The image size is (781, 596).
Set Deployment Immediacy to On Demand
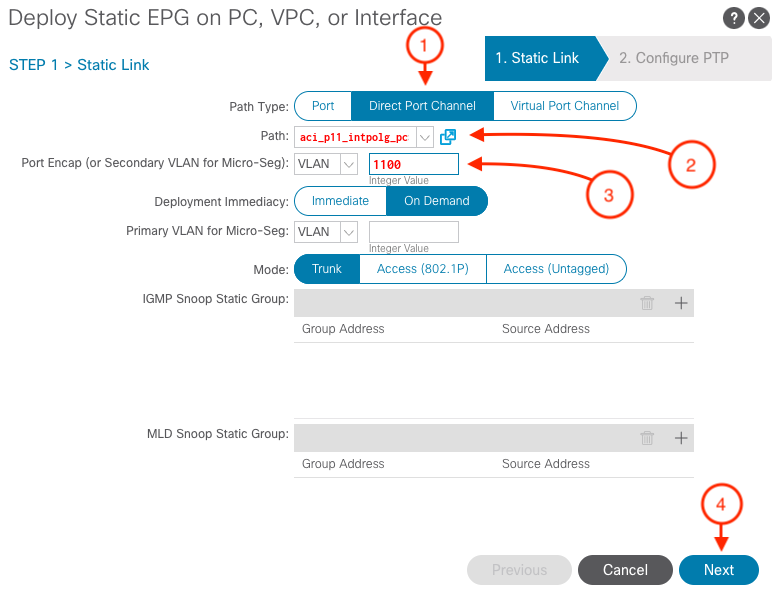tap(436, 201)
